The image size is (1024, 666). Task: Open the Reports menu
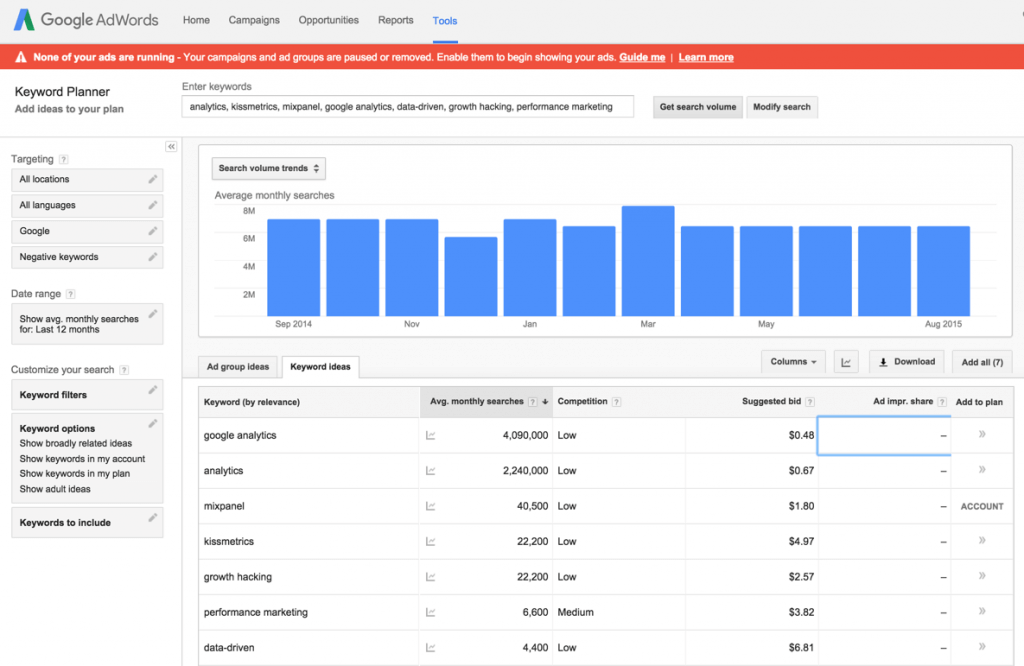396,20
